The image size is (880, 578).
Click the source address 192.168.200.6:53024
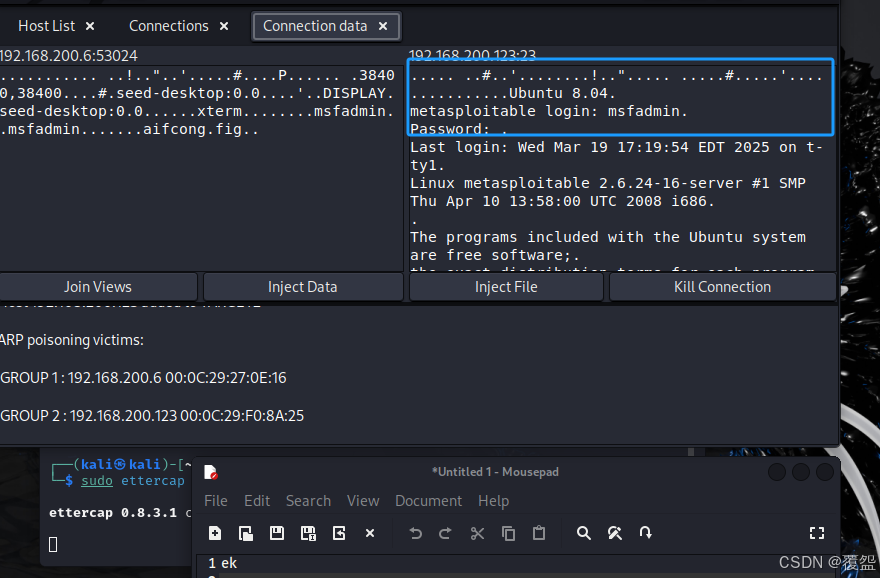68,56
